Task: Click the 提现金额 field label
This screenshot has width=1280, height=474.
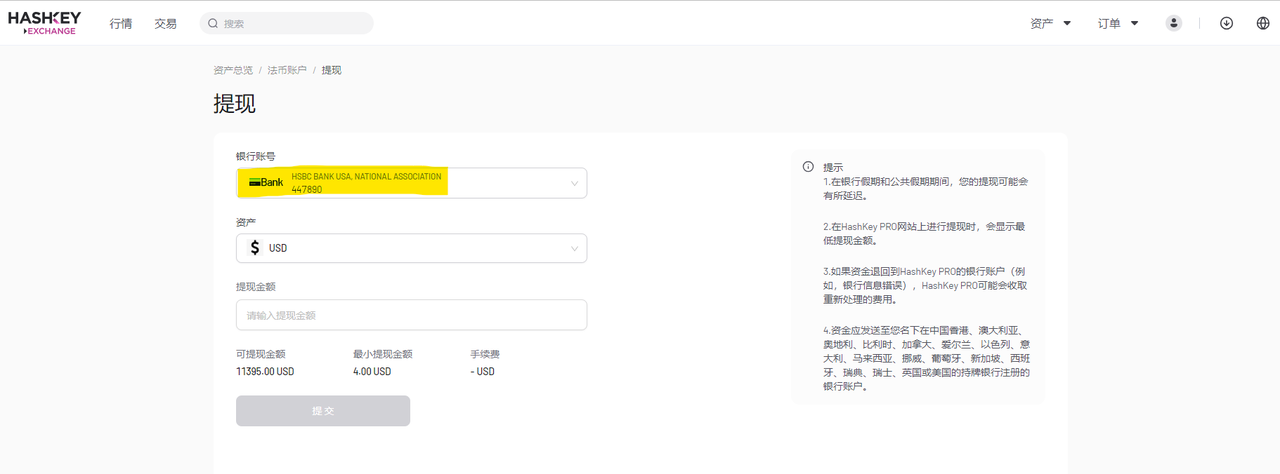Action: coord(256,287)
